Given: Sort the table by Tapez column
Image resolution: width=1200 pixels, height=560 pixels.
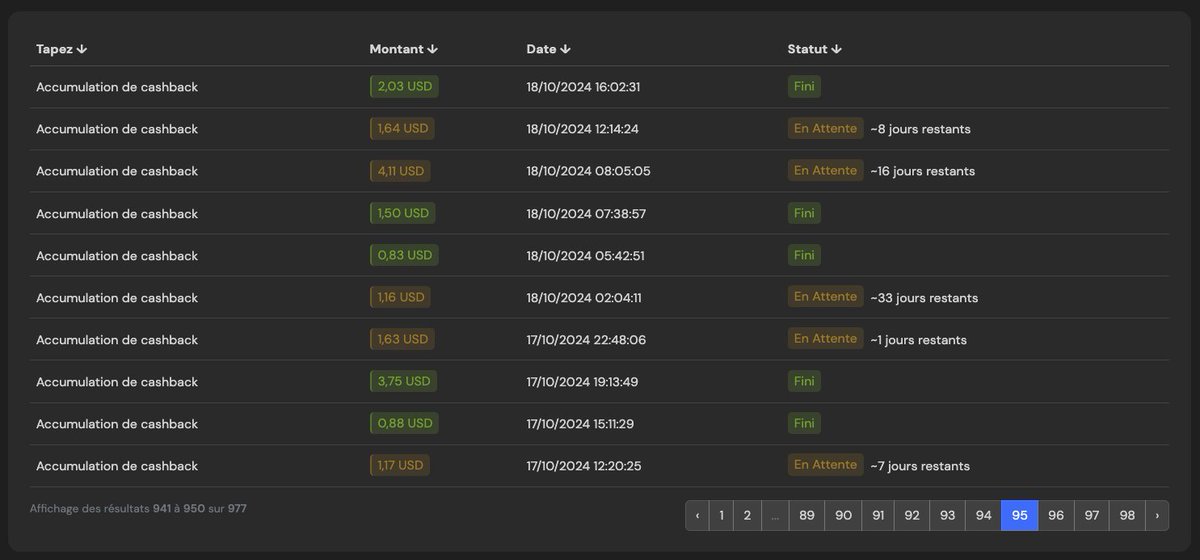Looking at the screenshot, I should [62, 49].
